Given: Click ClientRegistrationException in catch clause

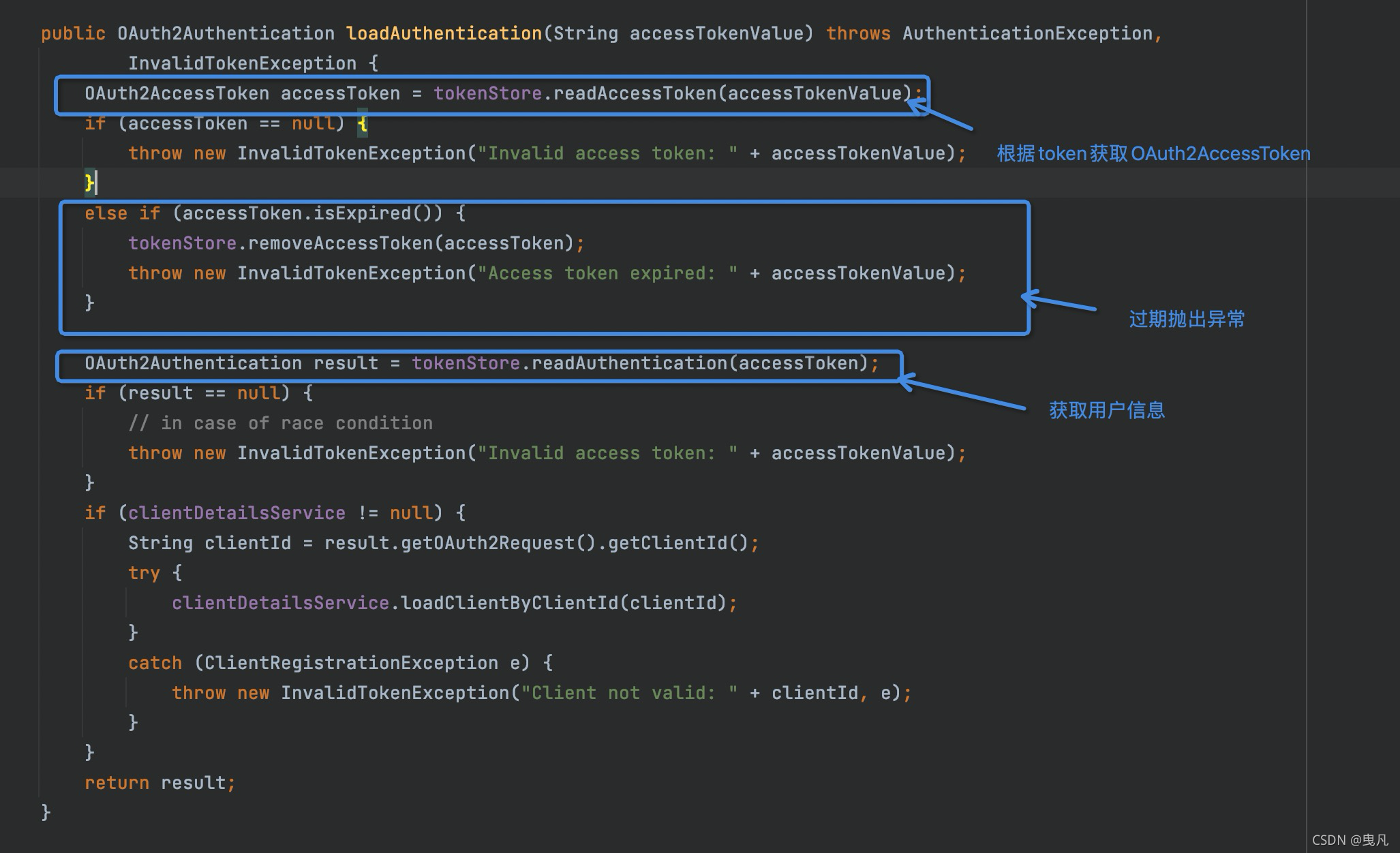Looking at the screenshot, I should click(351, 663).
